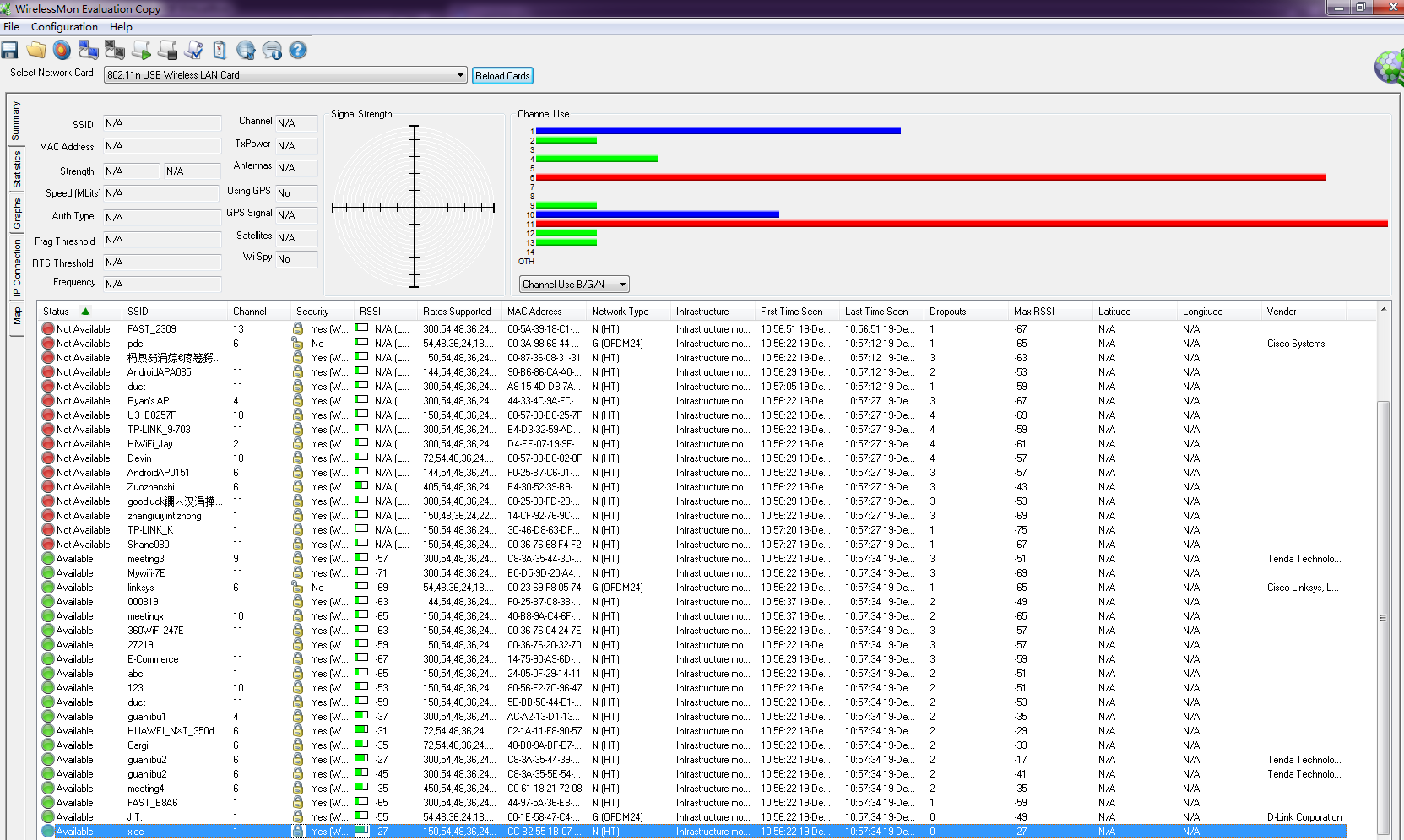This screenshot has height=840, width=1404.
Task: Select the zhangruiyintizhong network row
Action: [x=692, y=516]
